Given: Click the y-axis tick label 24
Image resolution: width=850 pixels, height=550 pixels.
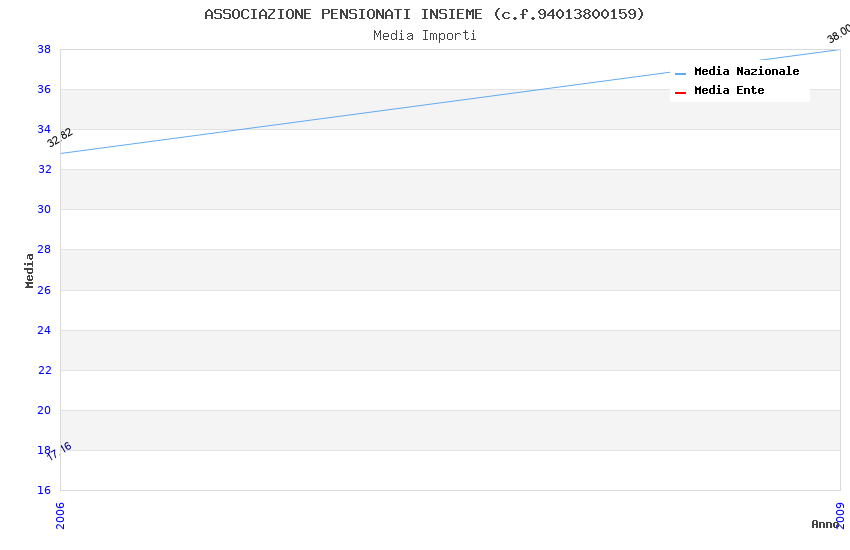Looking at the screenshot, I should click(x=44, y=330).
